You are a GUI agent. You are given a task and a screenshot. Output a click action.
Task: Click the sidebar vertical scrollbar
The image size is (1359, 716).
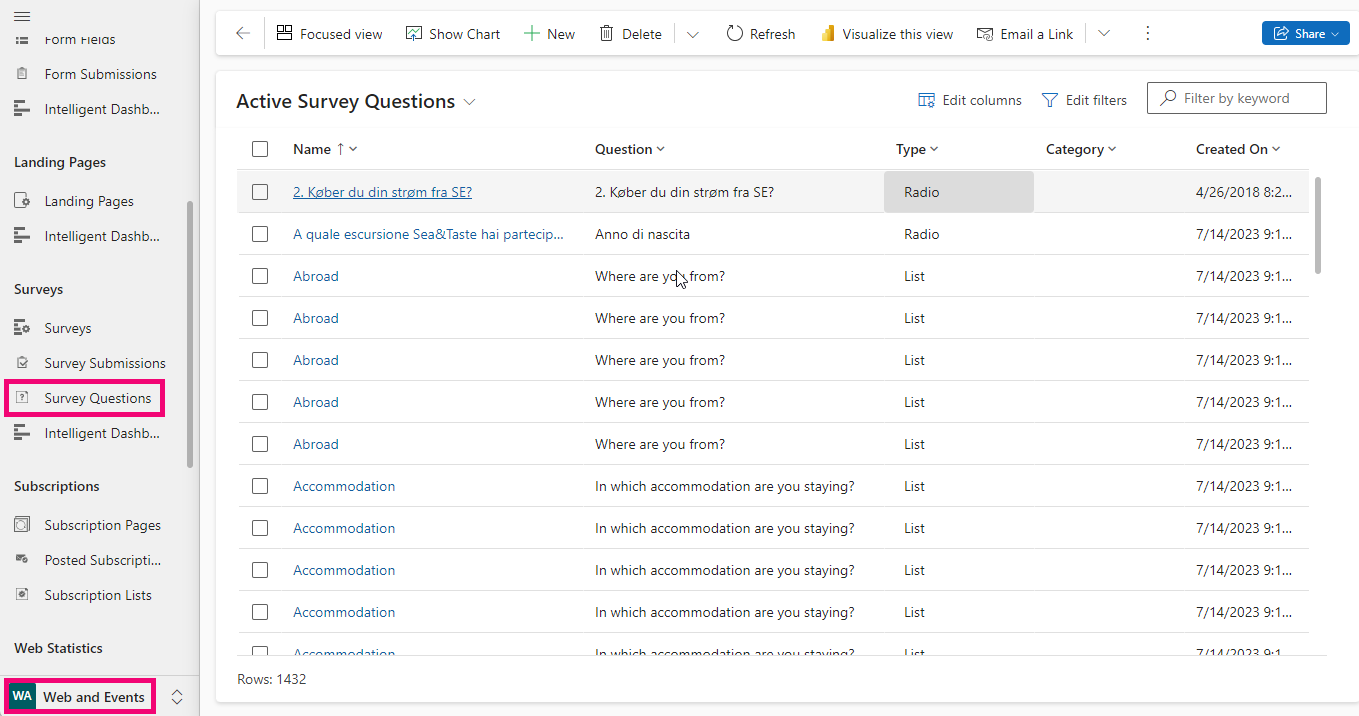(x=190, y=334)
